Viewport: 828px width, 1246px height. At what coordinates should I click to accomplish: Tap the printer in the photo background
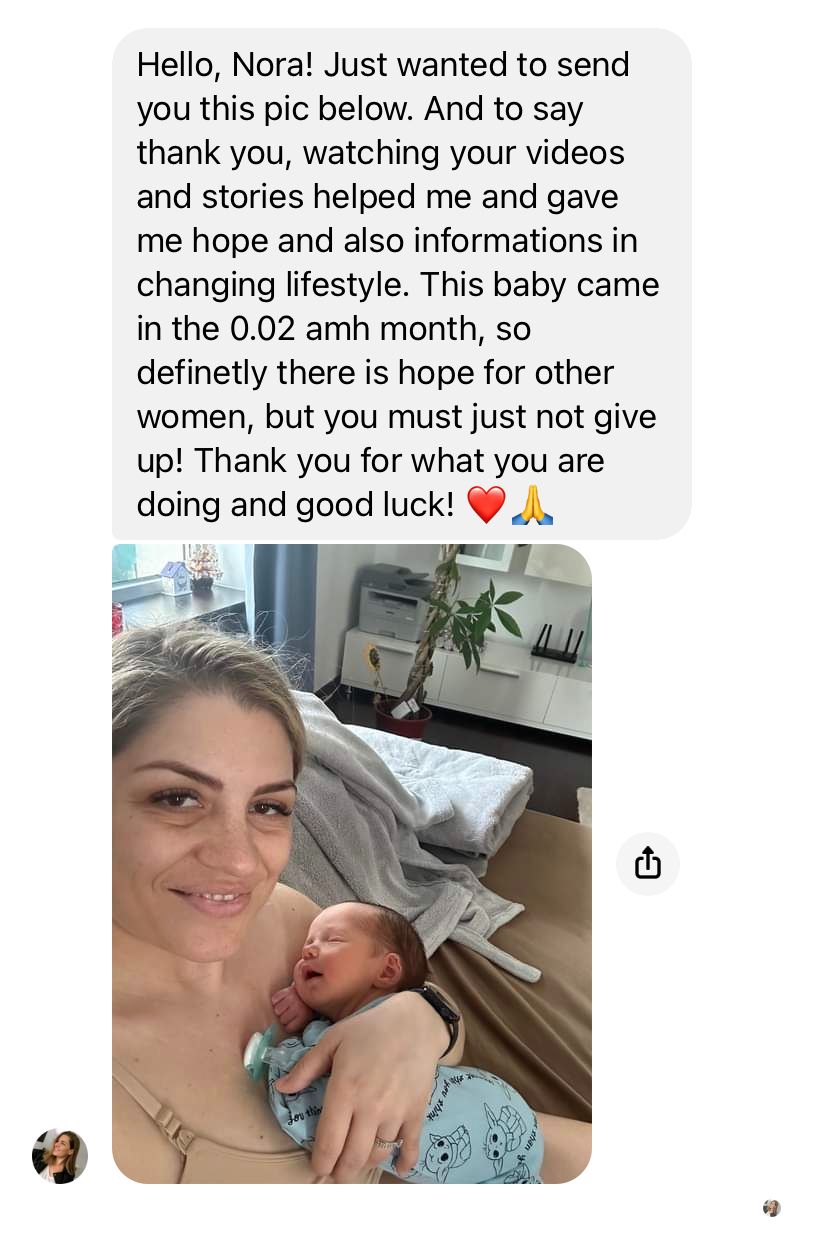(394, 602)
